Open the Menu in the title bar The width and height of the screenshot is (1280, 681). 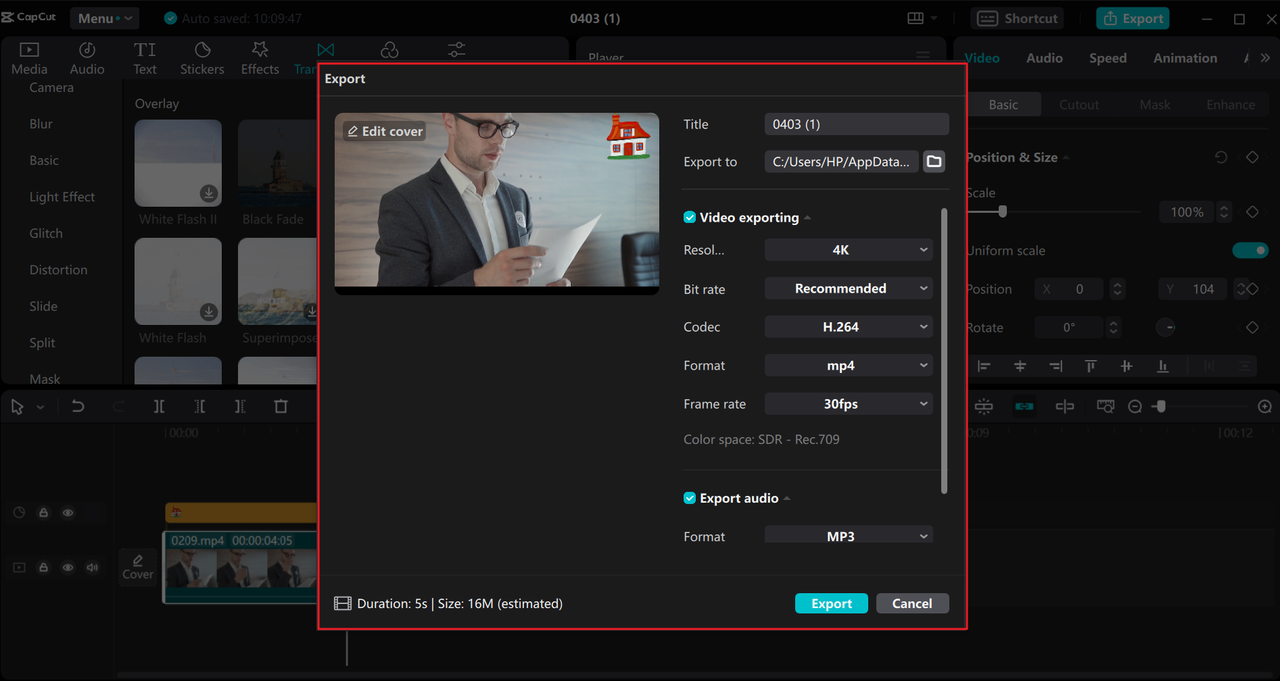pos(104,18)
